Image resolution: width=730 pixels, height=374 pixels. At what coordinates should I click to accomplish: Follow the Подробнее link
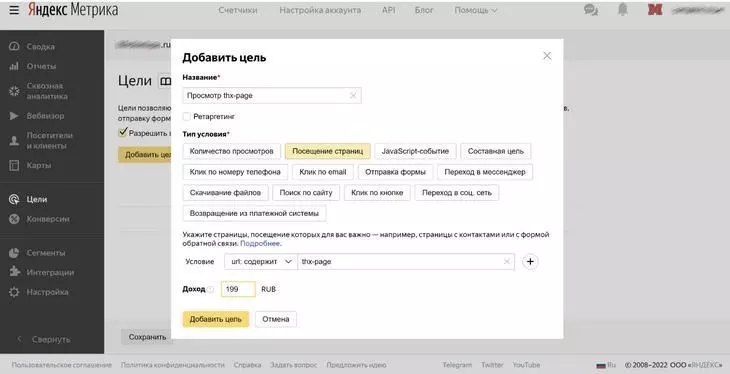click(x=260, y=243)
